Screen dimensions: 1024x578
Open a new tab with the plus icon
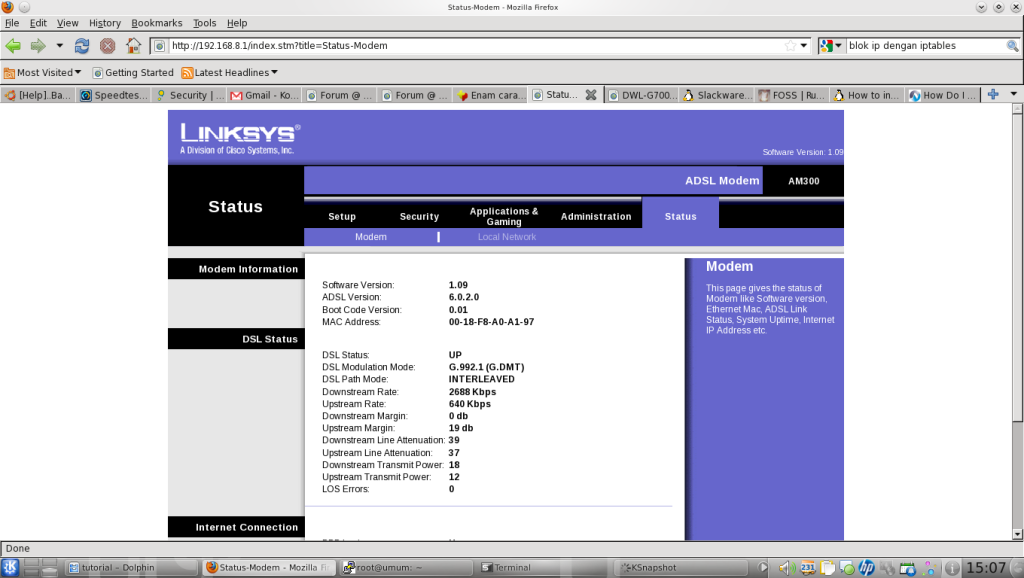pyautogui.click(x=993, y=95)
